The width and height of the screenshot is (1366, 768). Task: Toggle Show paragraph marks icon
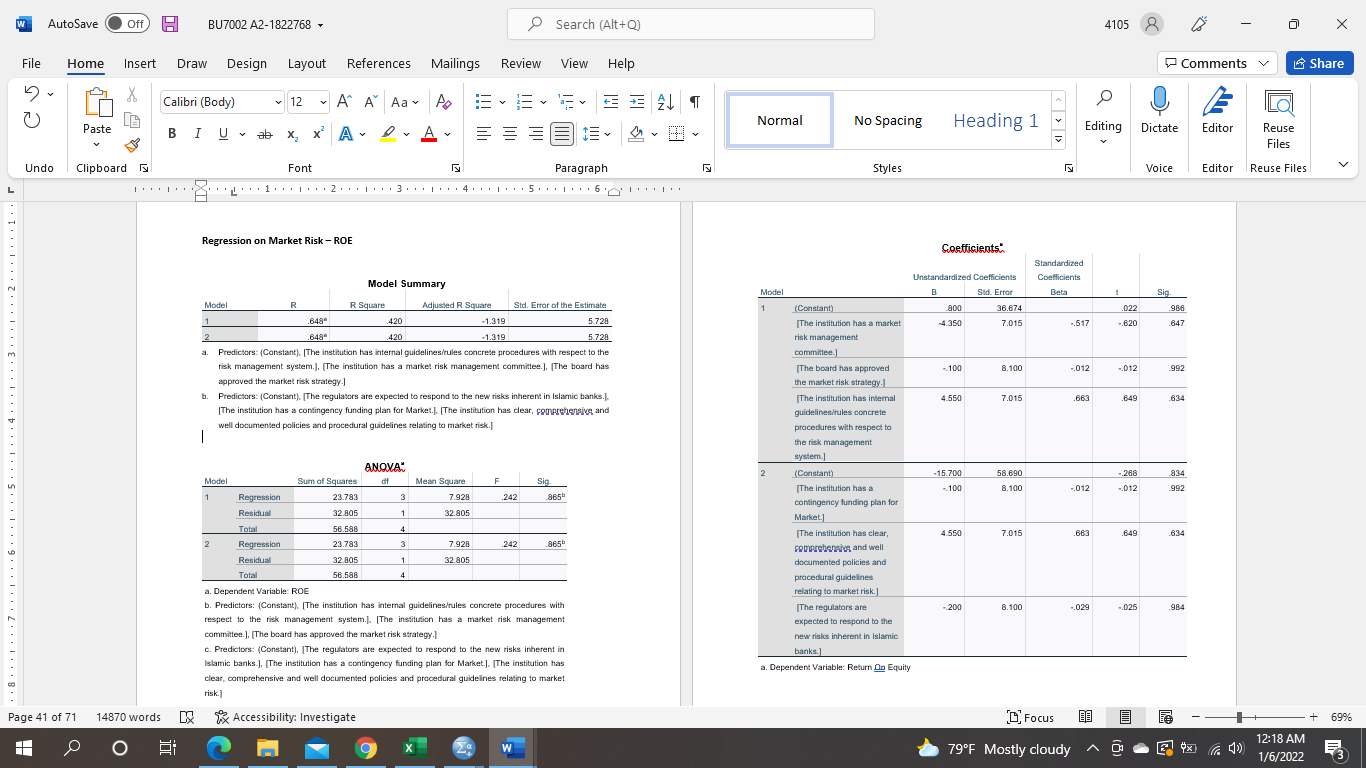pyautogui.click(x=694, y=102)
